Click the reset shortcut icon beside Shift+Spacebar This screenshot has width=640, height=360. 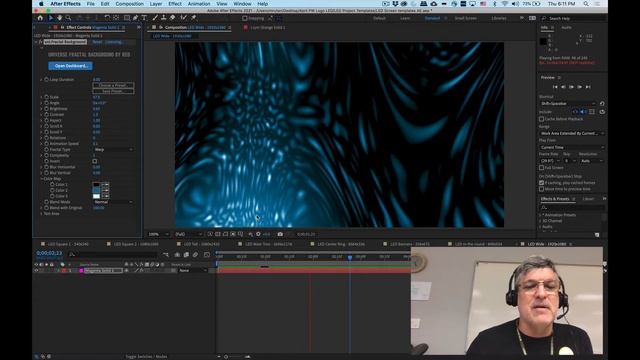click(602, 104)
